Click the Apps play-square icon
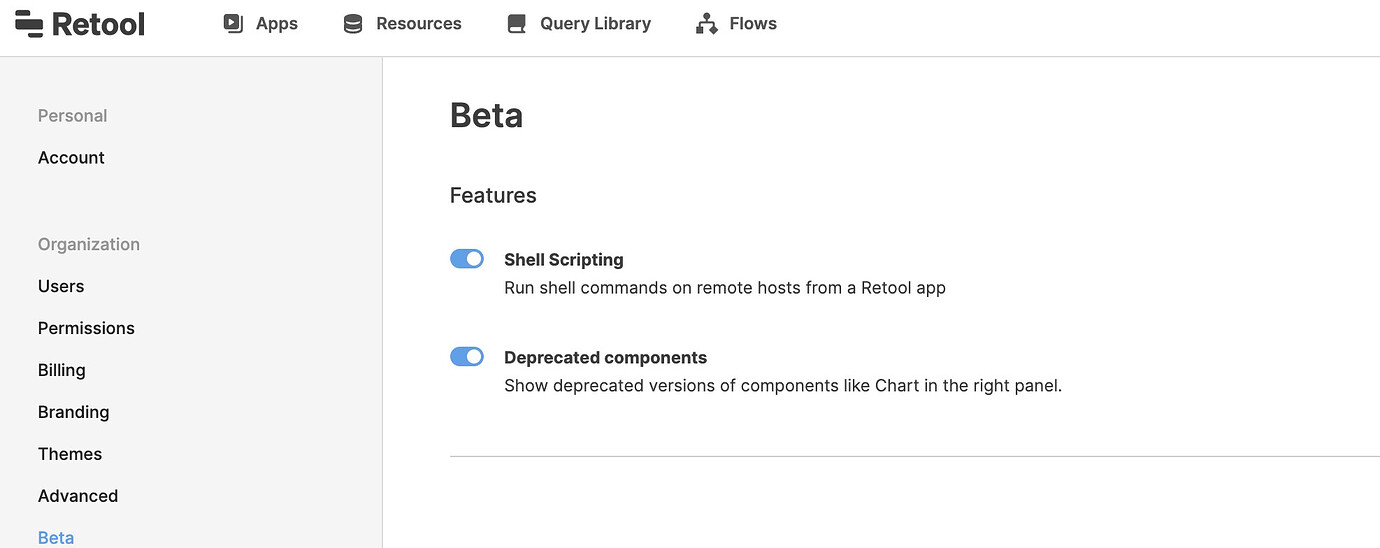The height and width of the screenshot is (548, 1380). (x=233, y=23)
